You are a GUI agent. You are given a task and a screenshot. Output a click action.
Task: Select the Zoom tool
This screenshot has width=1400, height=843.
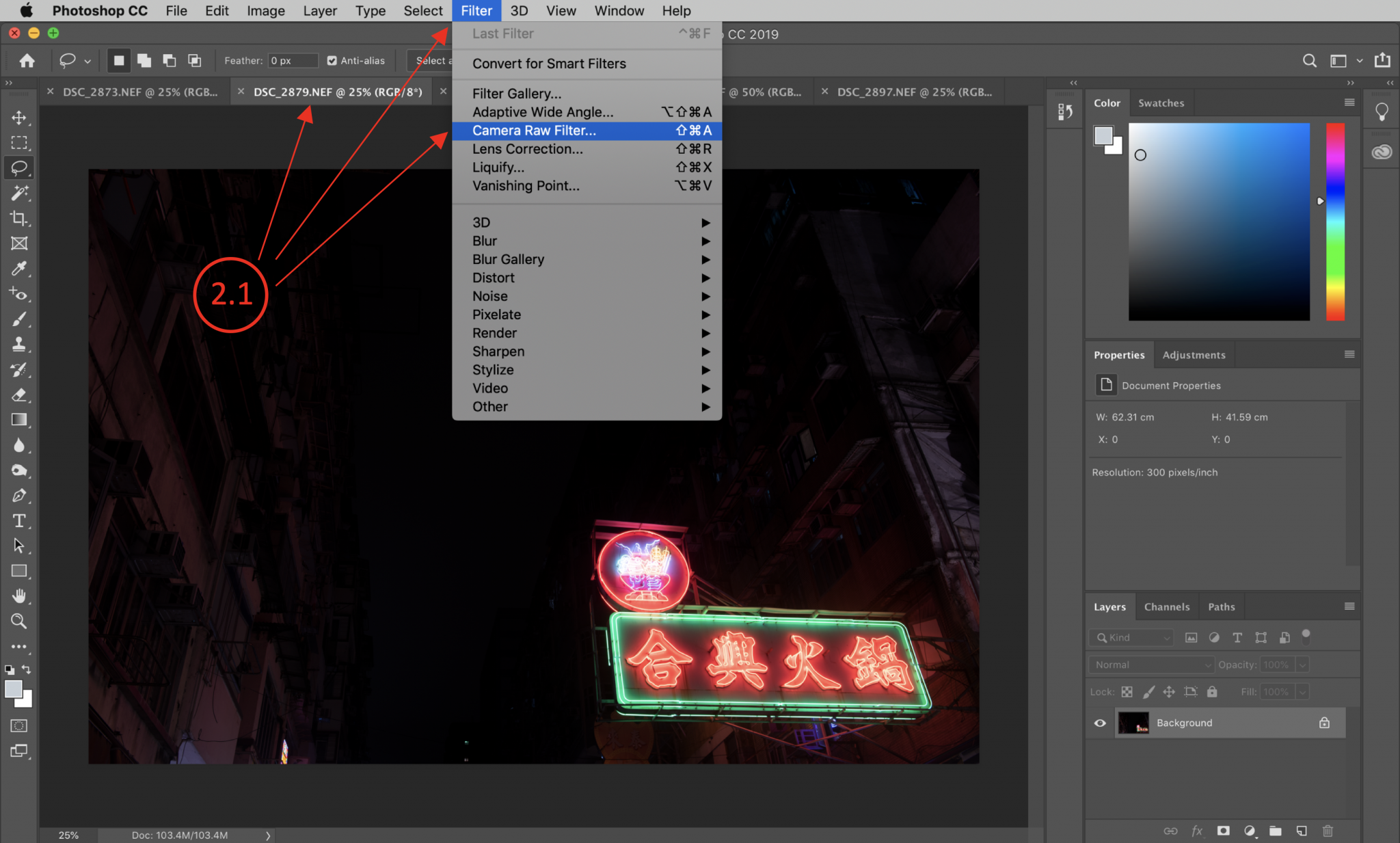pos(19,621)
